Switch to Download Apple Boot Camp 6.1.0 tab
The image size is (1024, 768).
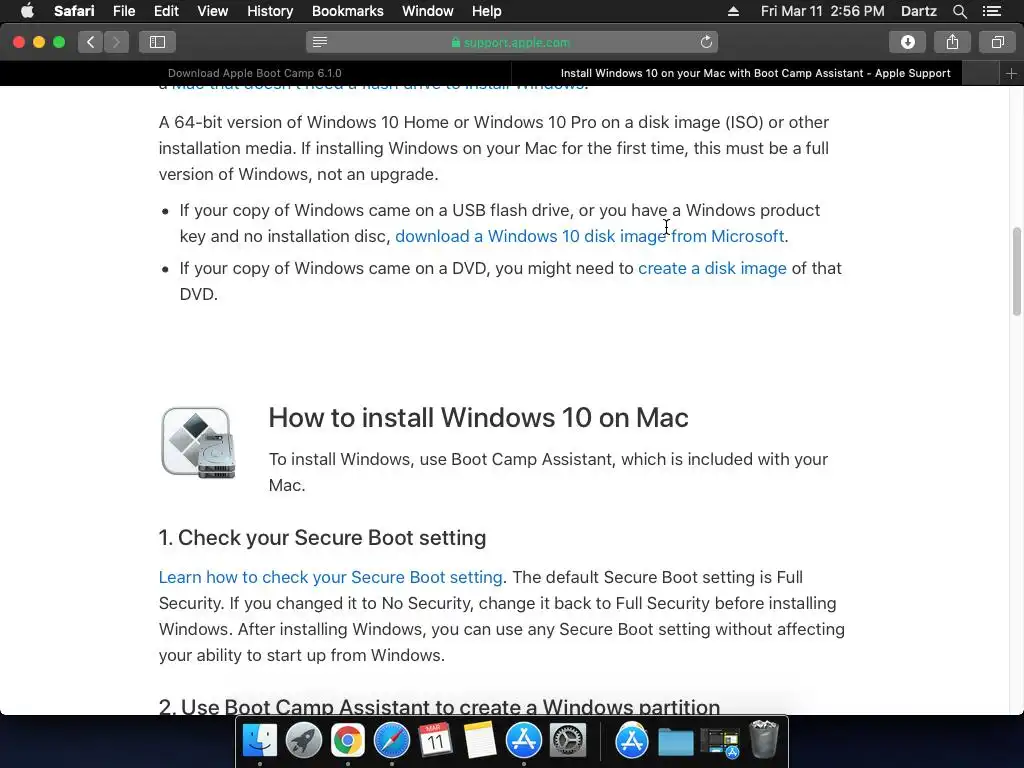click(255, 73)
